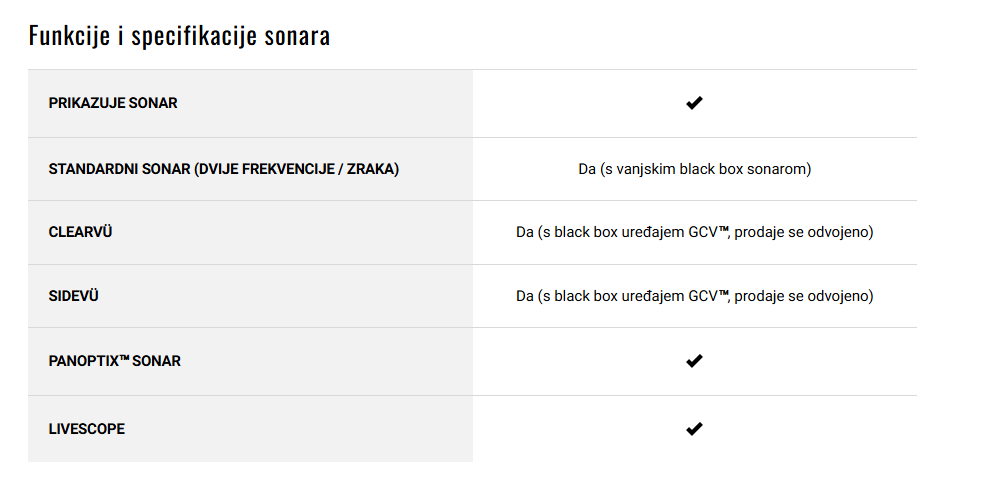Click the trademark symbol after PANOPTIX
Screen dimensions: 993x483
pyautogui.click(x=124, y=358)
